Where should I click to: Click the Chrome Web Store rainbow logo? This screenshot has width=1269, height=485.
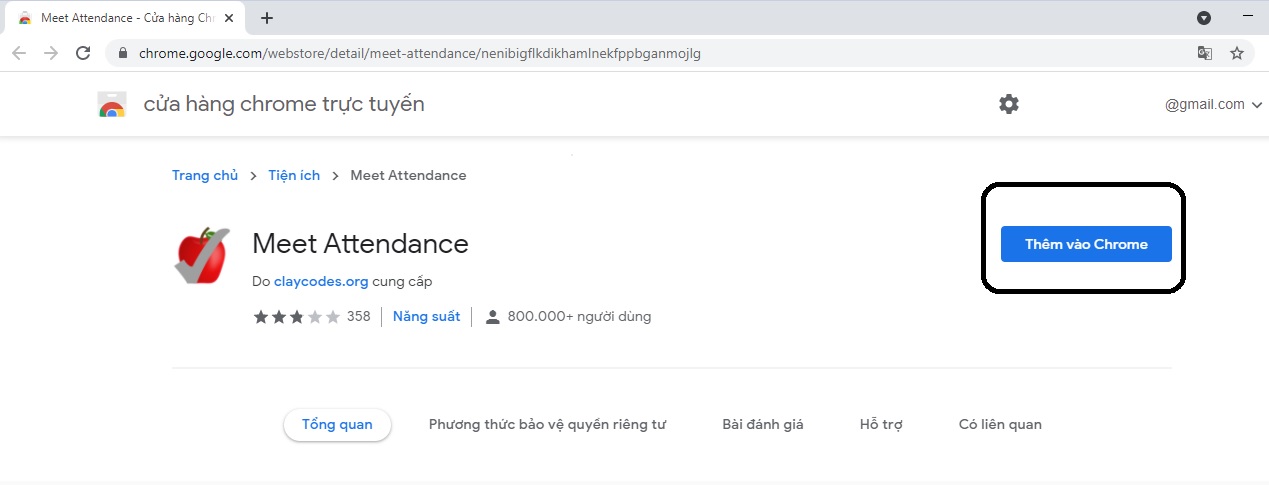[112, 105]
